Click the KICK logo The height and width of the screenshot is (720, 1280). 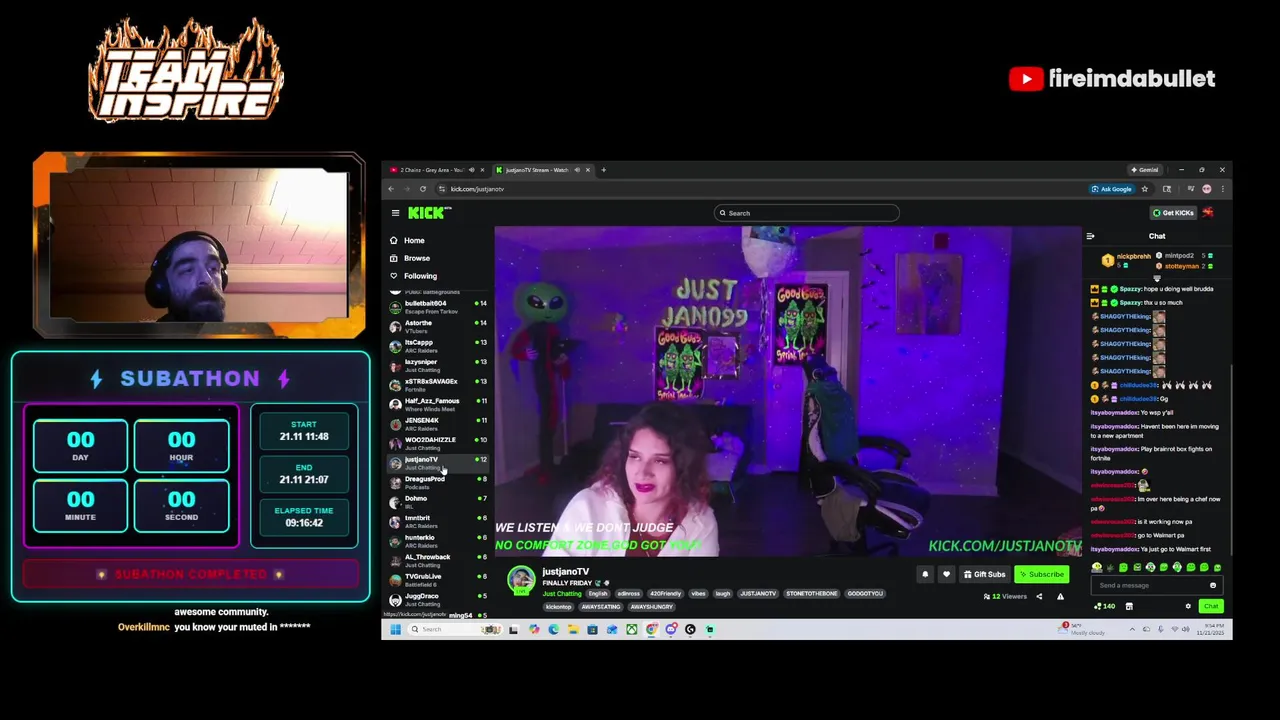[428, 213]
